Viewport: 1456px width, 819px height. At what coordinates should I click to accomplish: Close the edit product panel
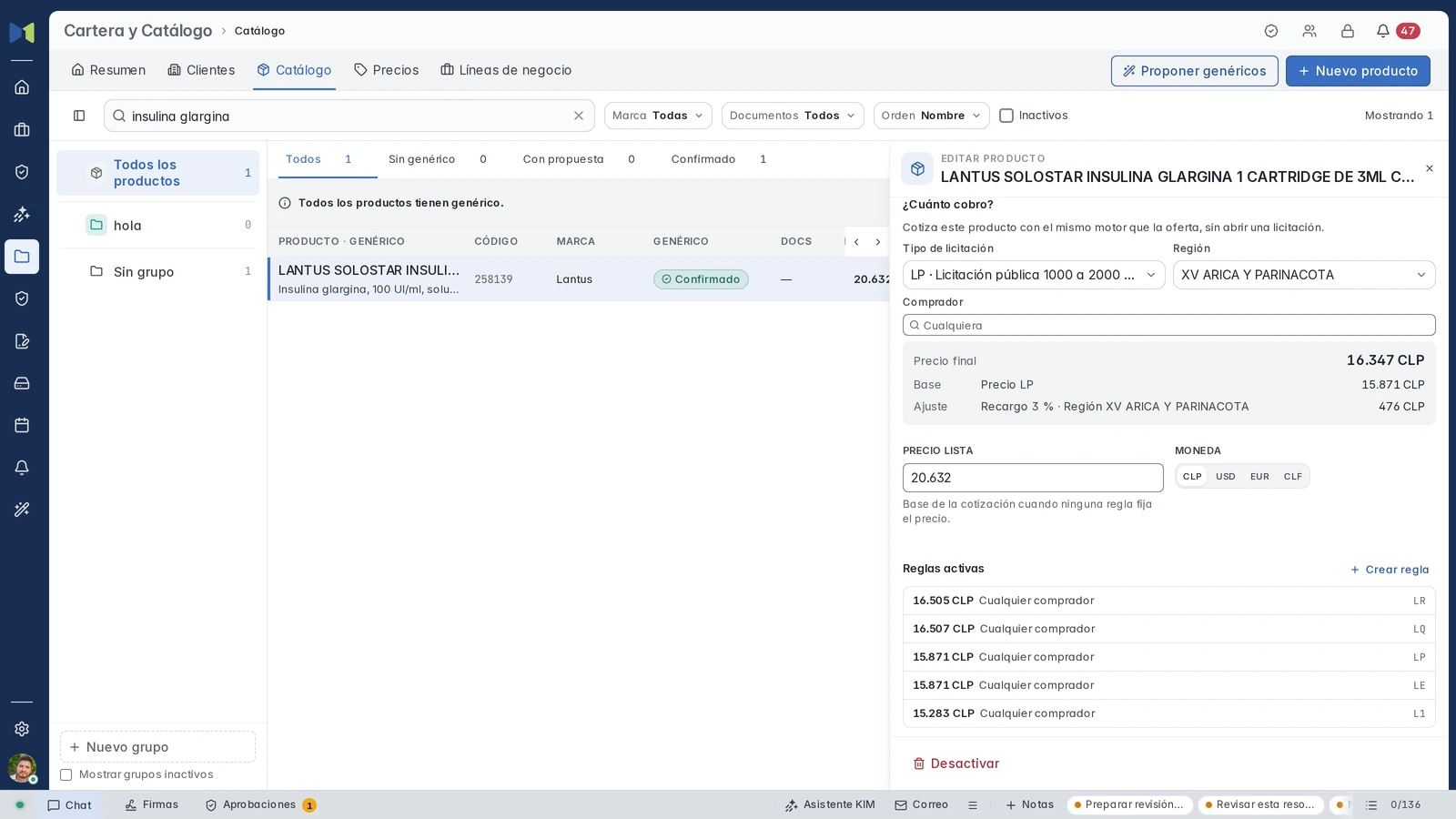1430,168
